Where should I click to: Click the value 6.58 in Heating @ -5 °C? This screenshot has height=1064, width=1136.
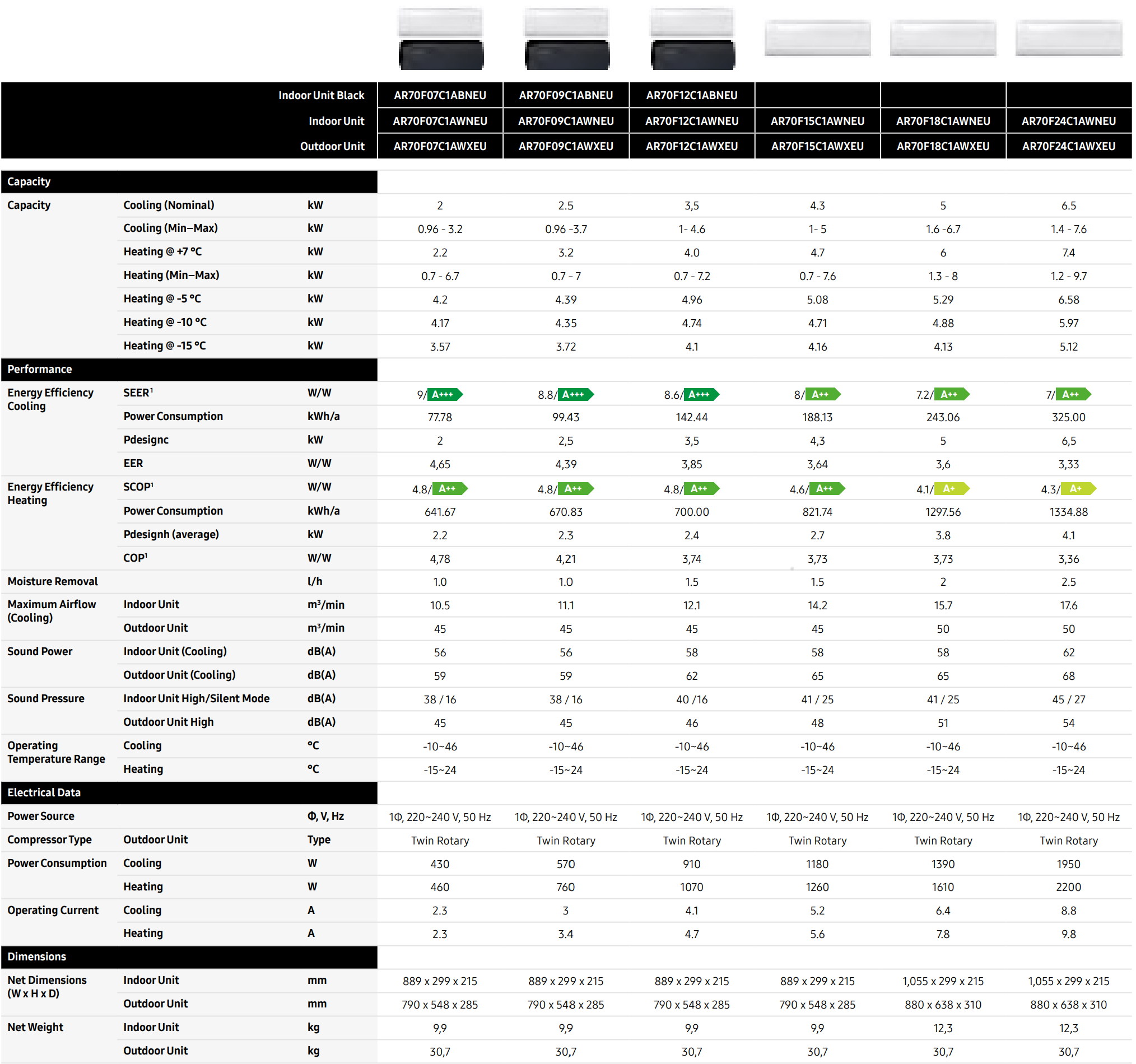pyautogui.click(x=1069, y=300)
